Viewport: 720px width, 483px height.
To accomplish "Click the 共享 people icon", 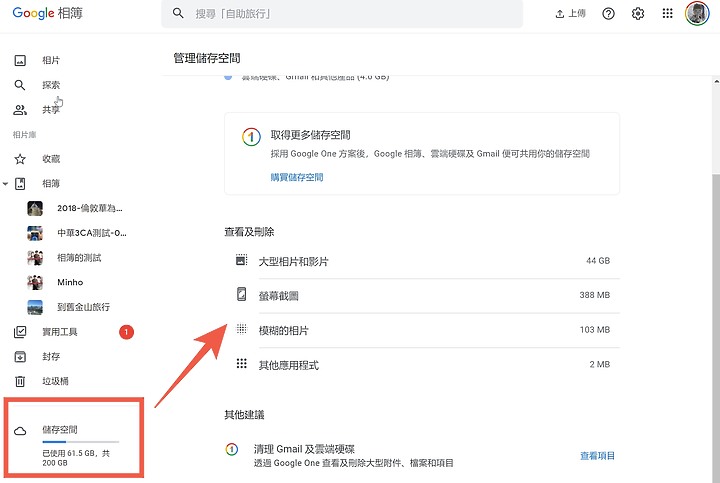I will click(20, 110).
